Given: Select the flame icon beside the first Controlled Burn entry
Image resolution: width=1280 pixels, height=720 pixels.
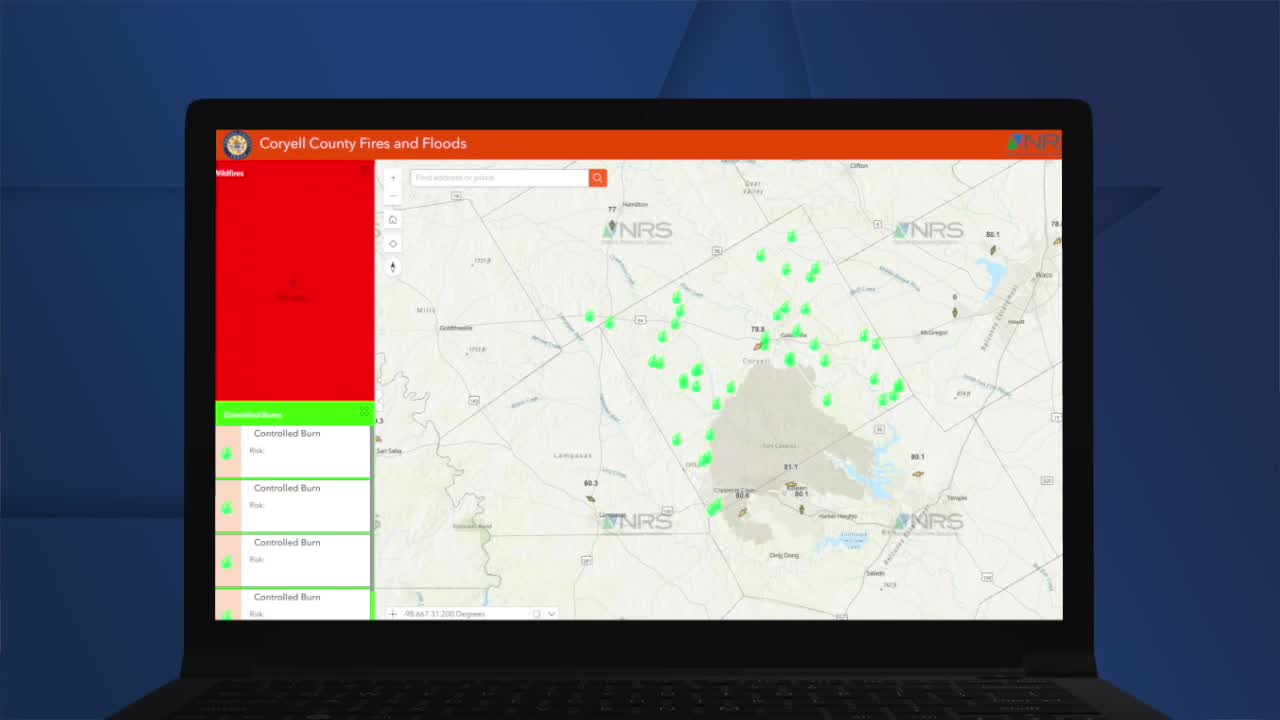Looking at the screenshot, I should coord(226,452).
